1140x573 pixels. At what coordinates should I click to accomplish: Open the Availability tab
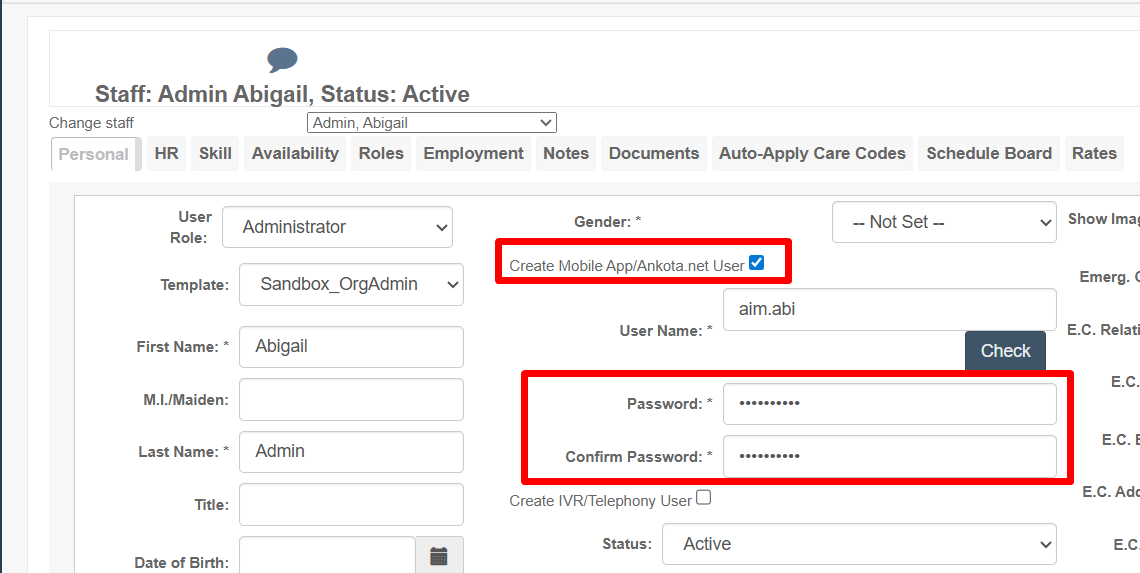point(295,153)
